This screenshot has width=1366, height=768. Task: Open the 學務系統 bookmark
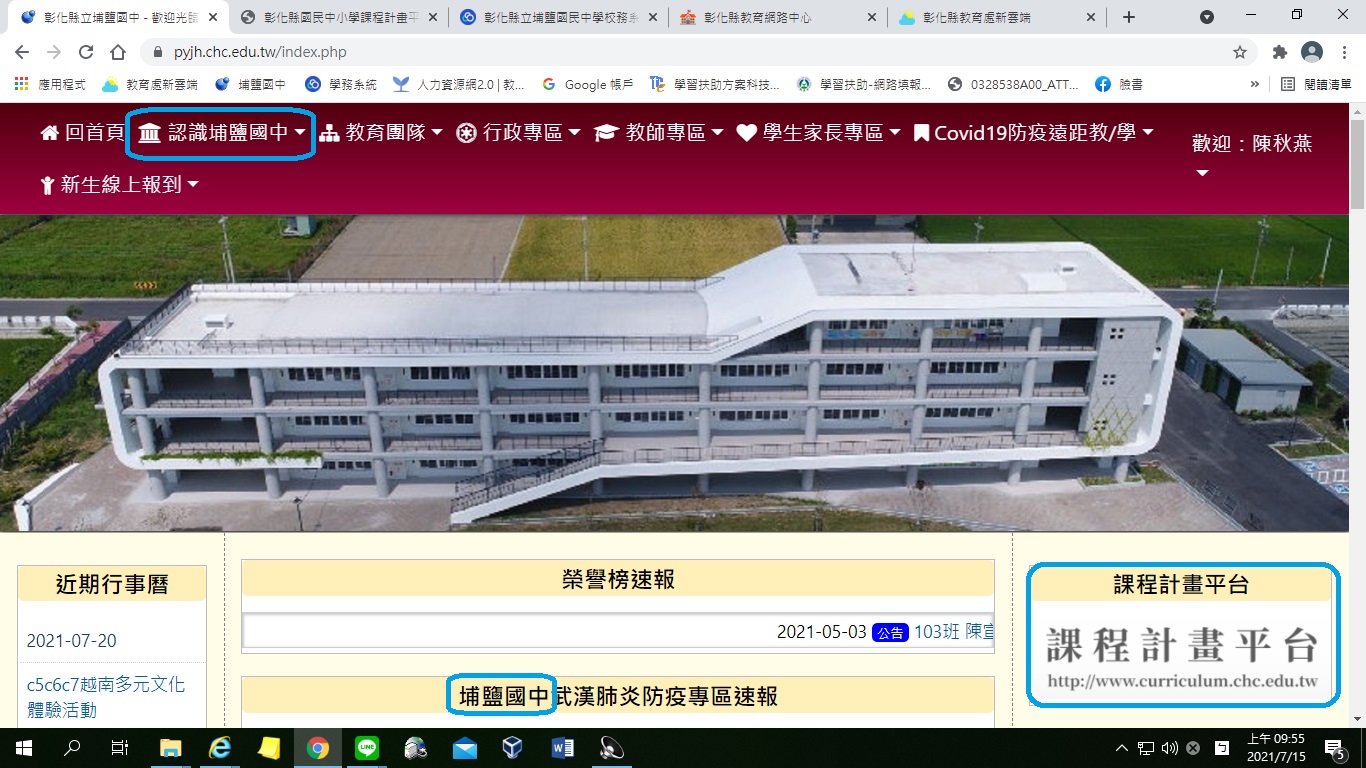pyautogui.click(x=341, y=85)
